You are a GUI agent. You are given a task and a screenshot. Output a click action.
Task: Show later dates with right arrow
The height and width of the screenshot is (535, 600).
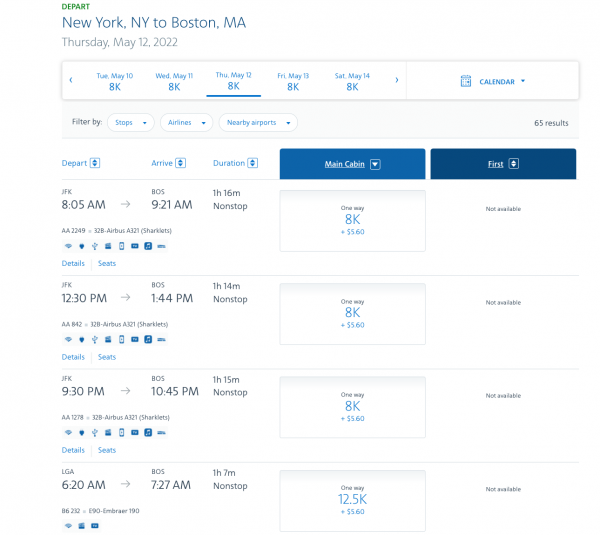point(397,80)
